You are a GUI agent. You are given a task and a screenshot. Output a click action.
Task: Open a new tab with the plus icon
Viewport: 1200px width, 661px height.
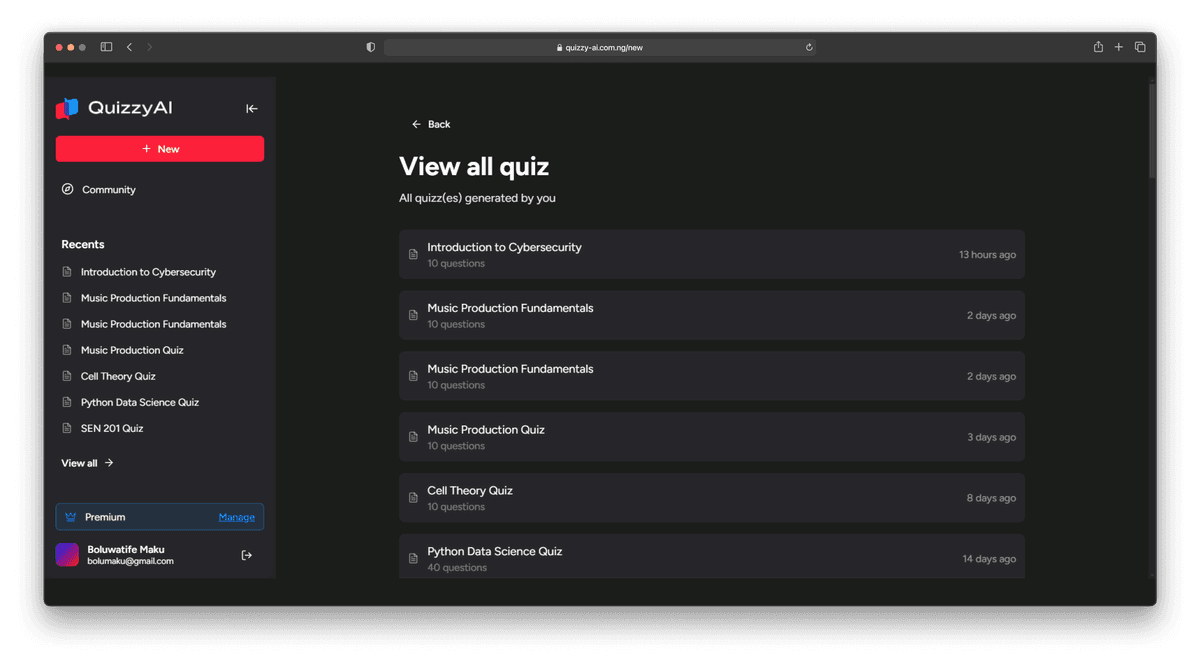tap(1118, 46)
